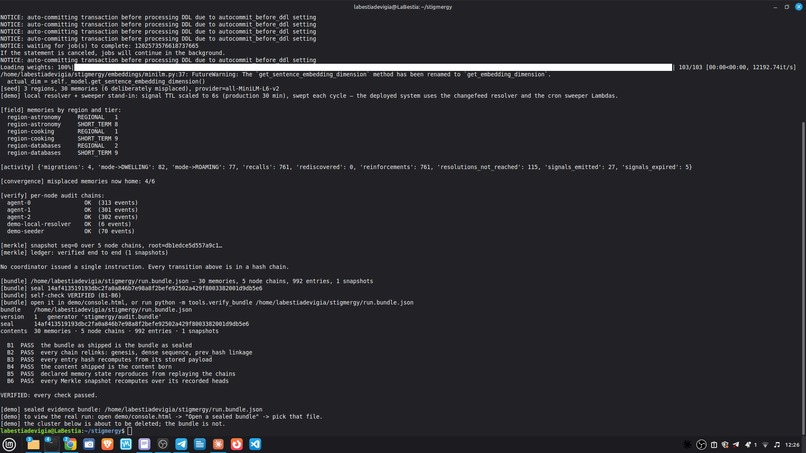Open the red swirl app taskbar icon
Image resolution: width=806 pixels, height=453 pixels.
(x=236, y=444)
